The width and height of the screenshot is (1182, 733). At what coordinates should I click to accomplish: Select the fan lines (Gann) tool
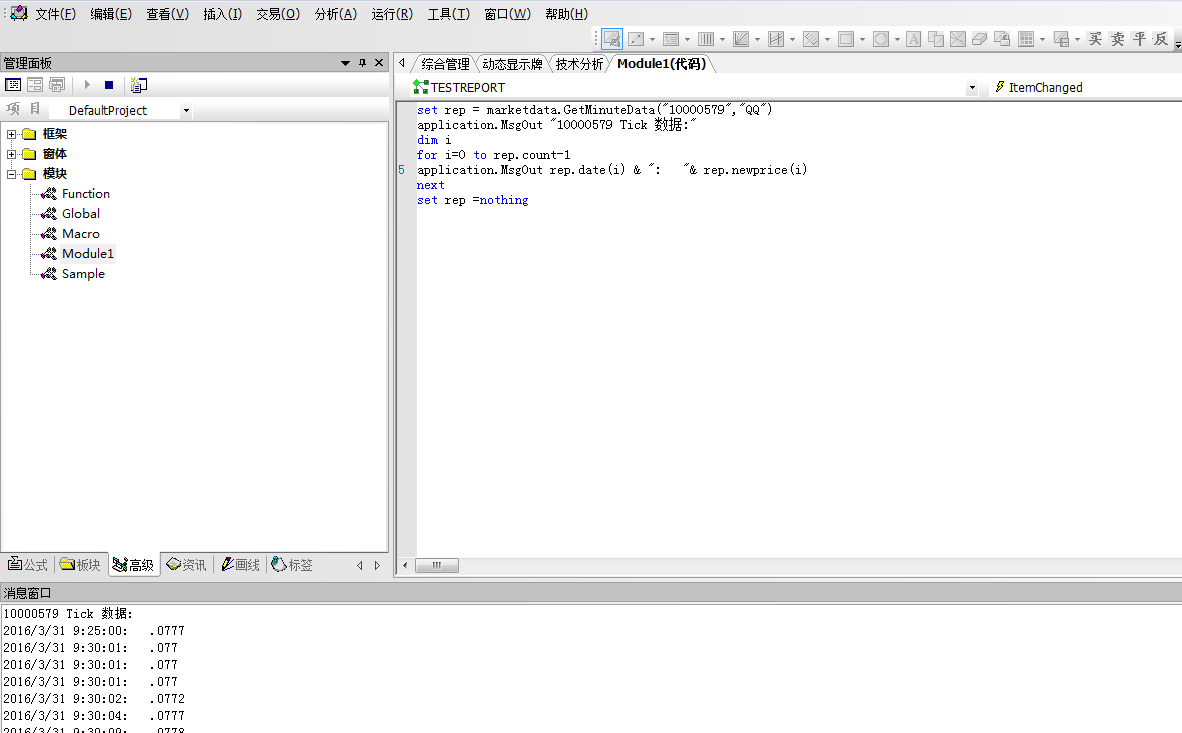pos(741,39)
